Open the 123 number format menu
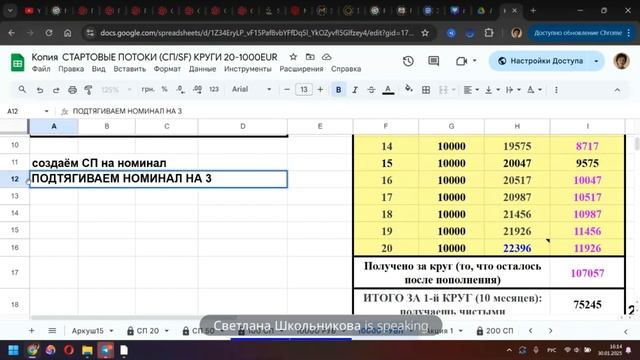 coord(214,89)
